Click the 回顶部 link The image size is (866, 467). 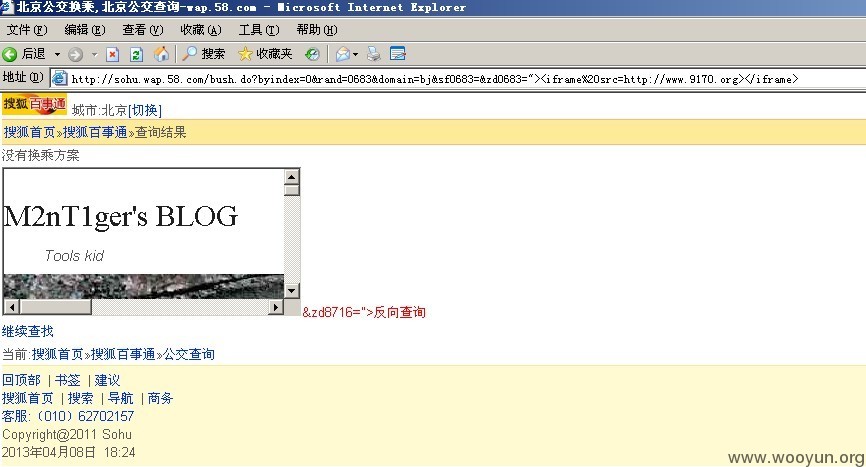(21, 380)
